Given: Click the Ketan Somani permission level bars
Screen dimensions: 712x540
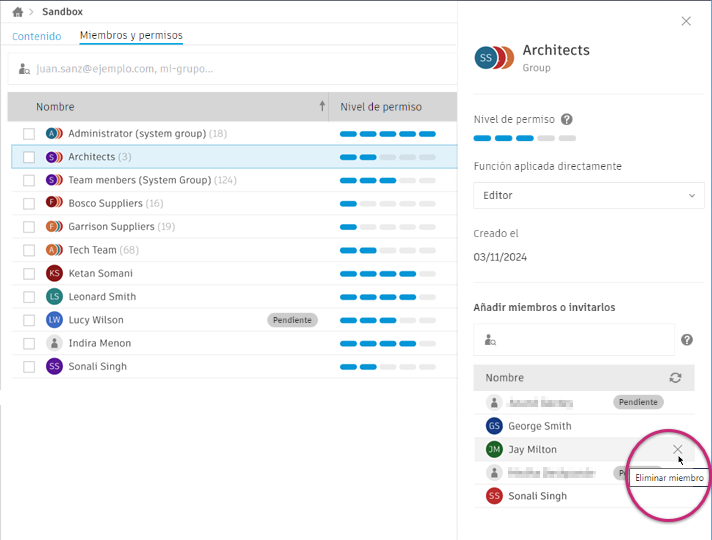Looking at the screenshot, I should (x=388, y=274).
